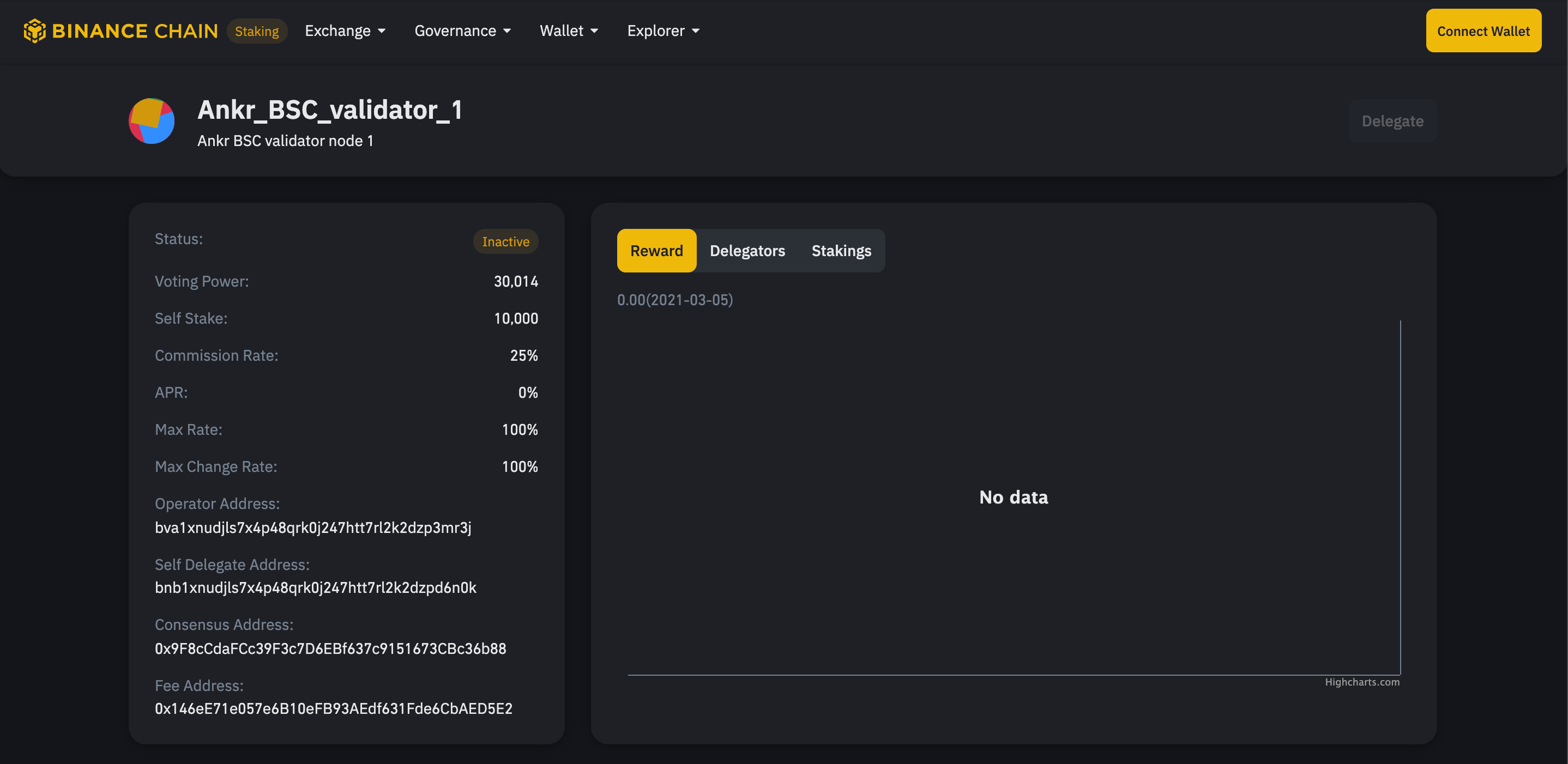Click the Binance Chain logo
This screenshot has width=1568, height=764.
coord(120,31)
